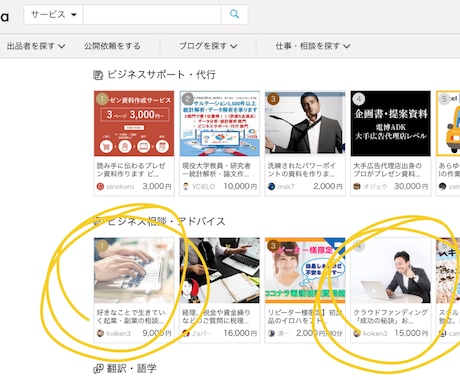Open the red プレゼン資料作成サービス thumbnail
The width and height of the screenshot is (460, 380).
(x=134, y=123)
